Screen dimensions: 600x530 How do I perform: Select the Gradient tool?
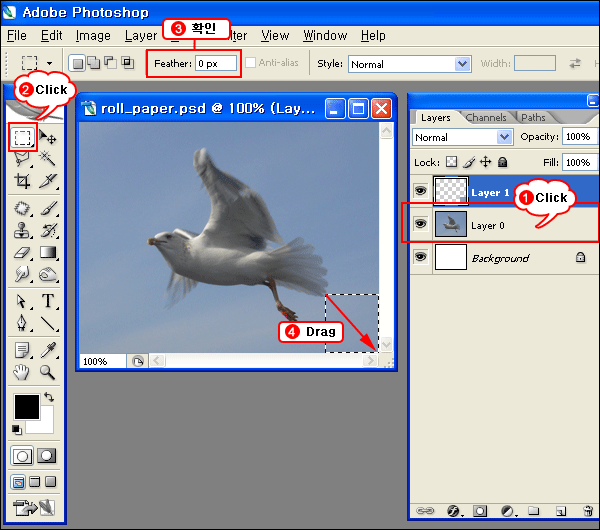(47, 253)
